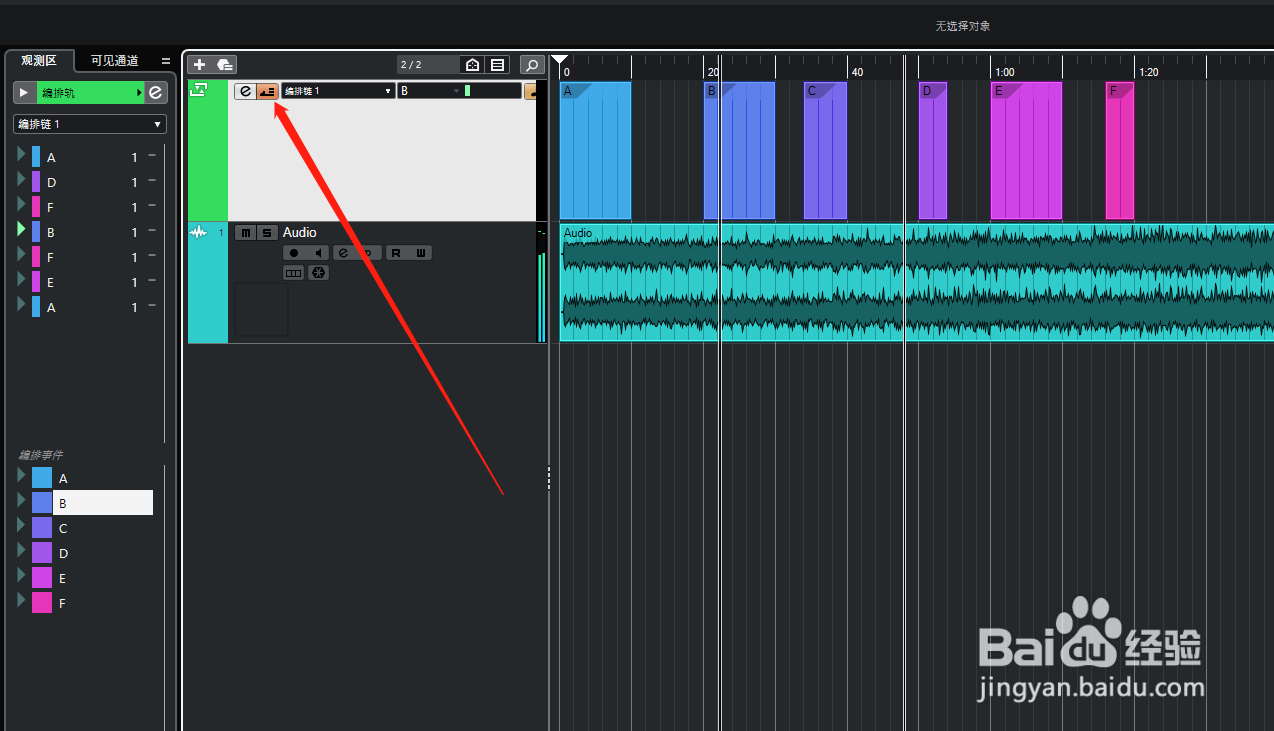Screen dimensions: 1274x731
Task: Click the arranger track type icon
Action: (198, 90)
